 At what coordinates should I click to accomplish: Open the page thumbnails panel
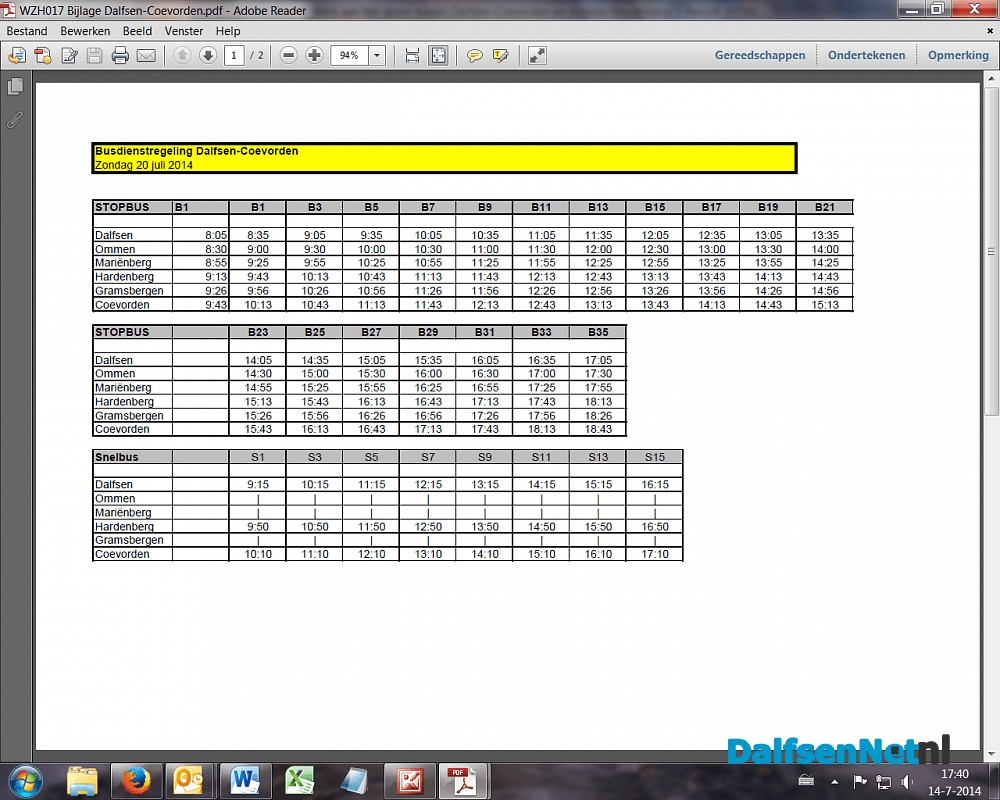[16, 86]
